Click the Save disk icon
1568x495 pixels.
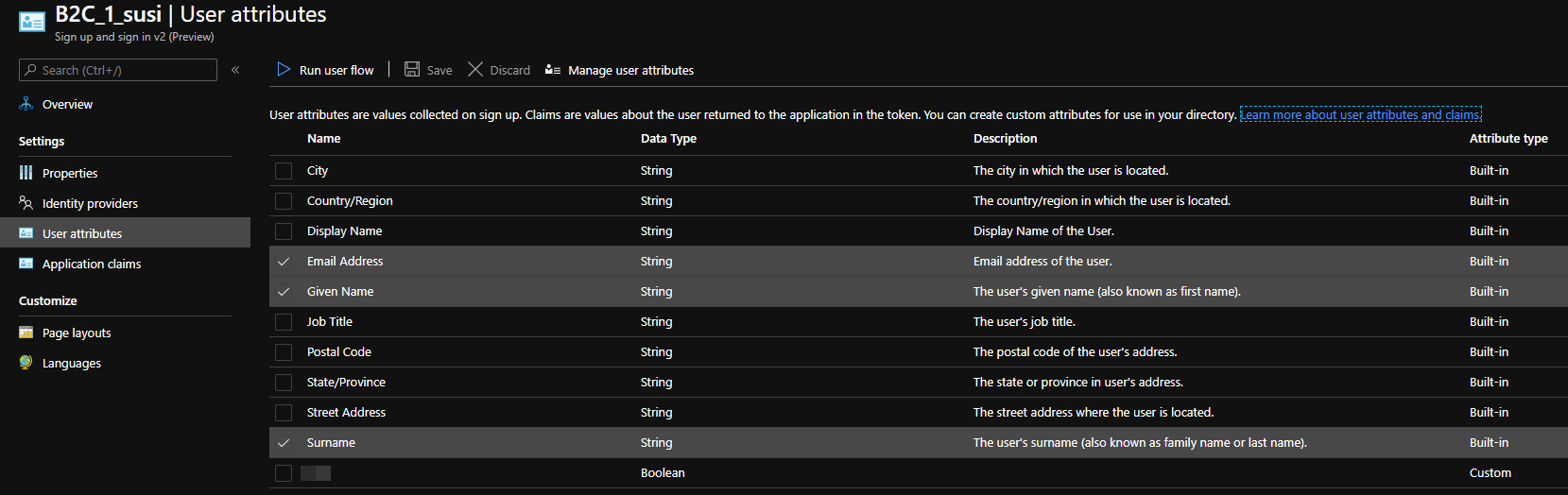pos(412,69)
